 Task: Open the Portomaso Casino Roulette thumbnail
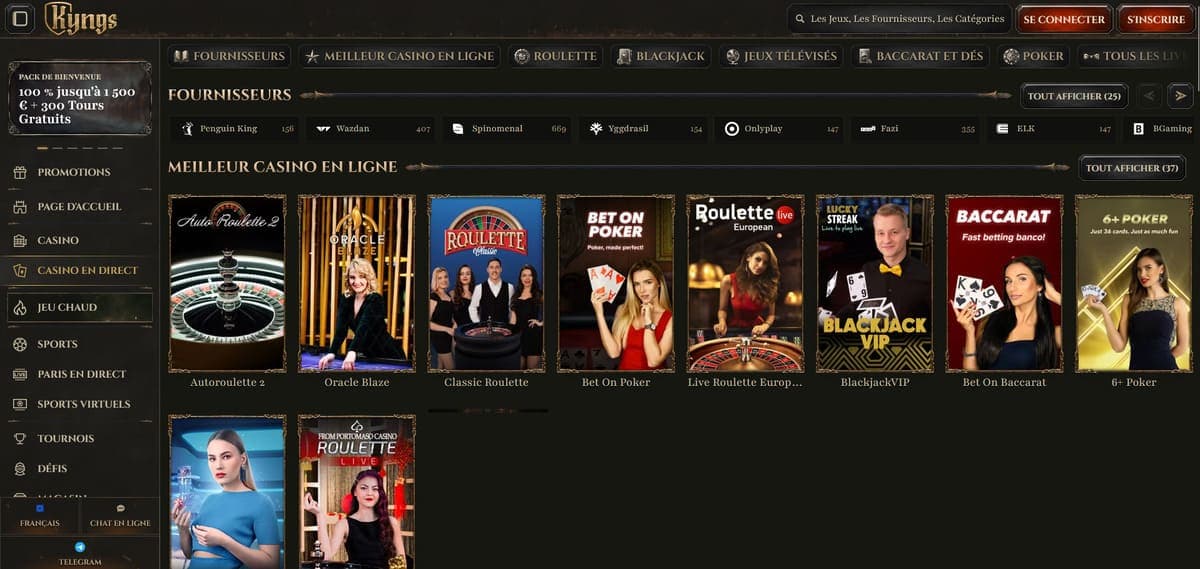pos(356,492)
